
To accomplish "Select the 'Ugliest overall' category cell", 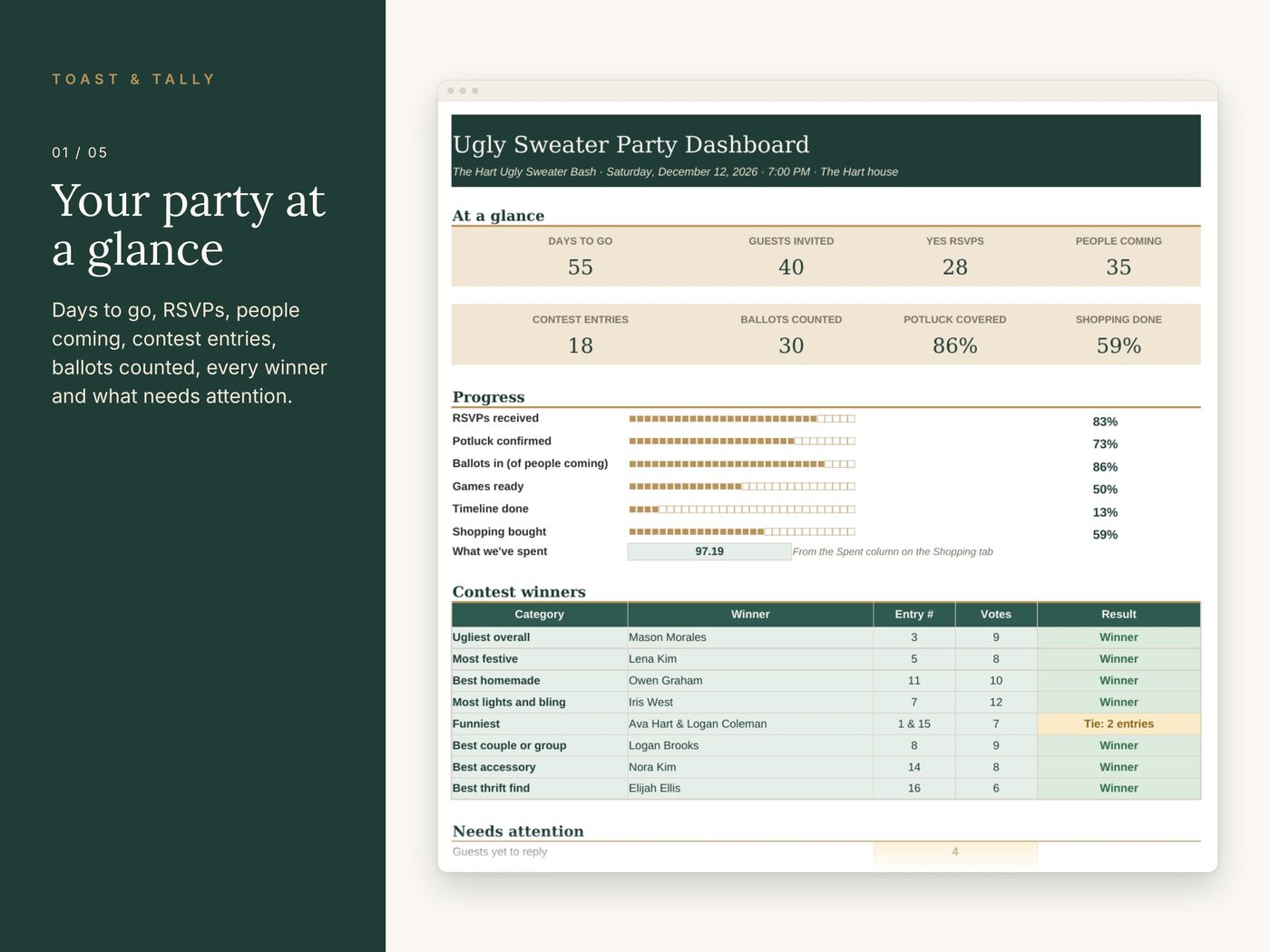I will [540, 637].
